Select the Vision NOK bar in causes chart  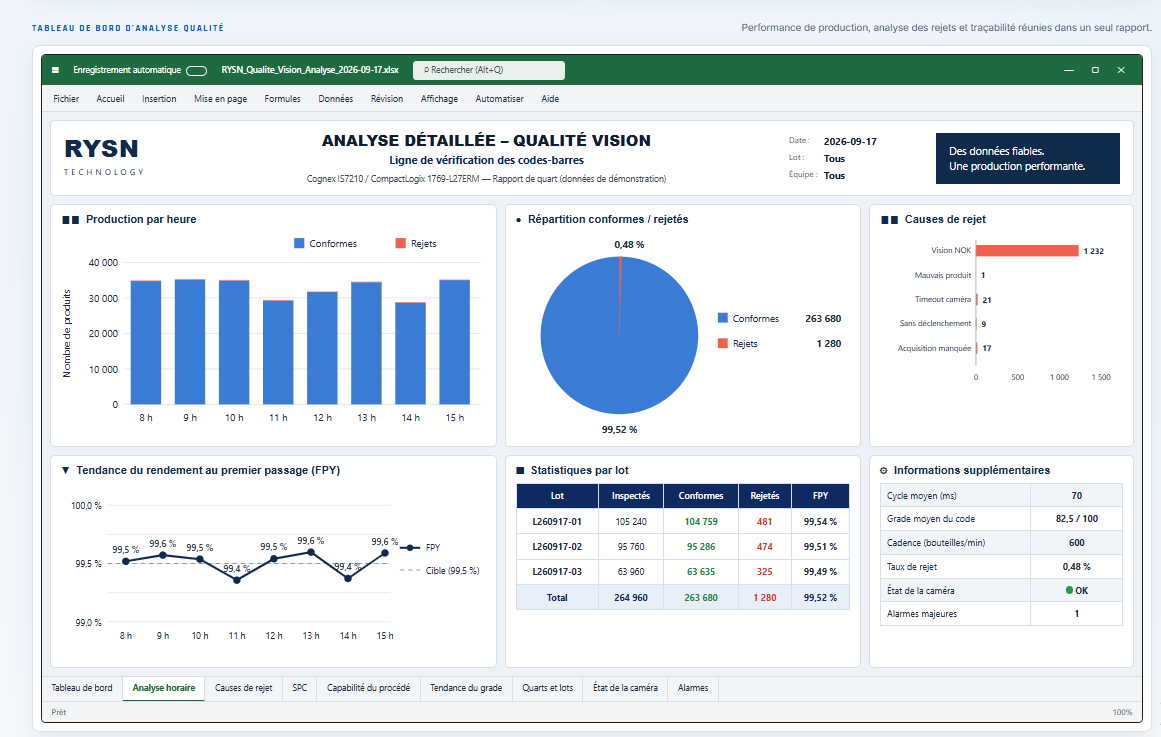point(1027,250)
